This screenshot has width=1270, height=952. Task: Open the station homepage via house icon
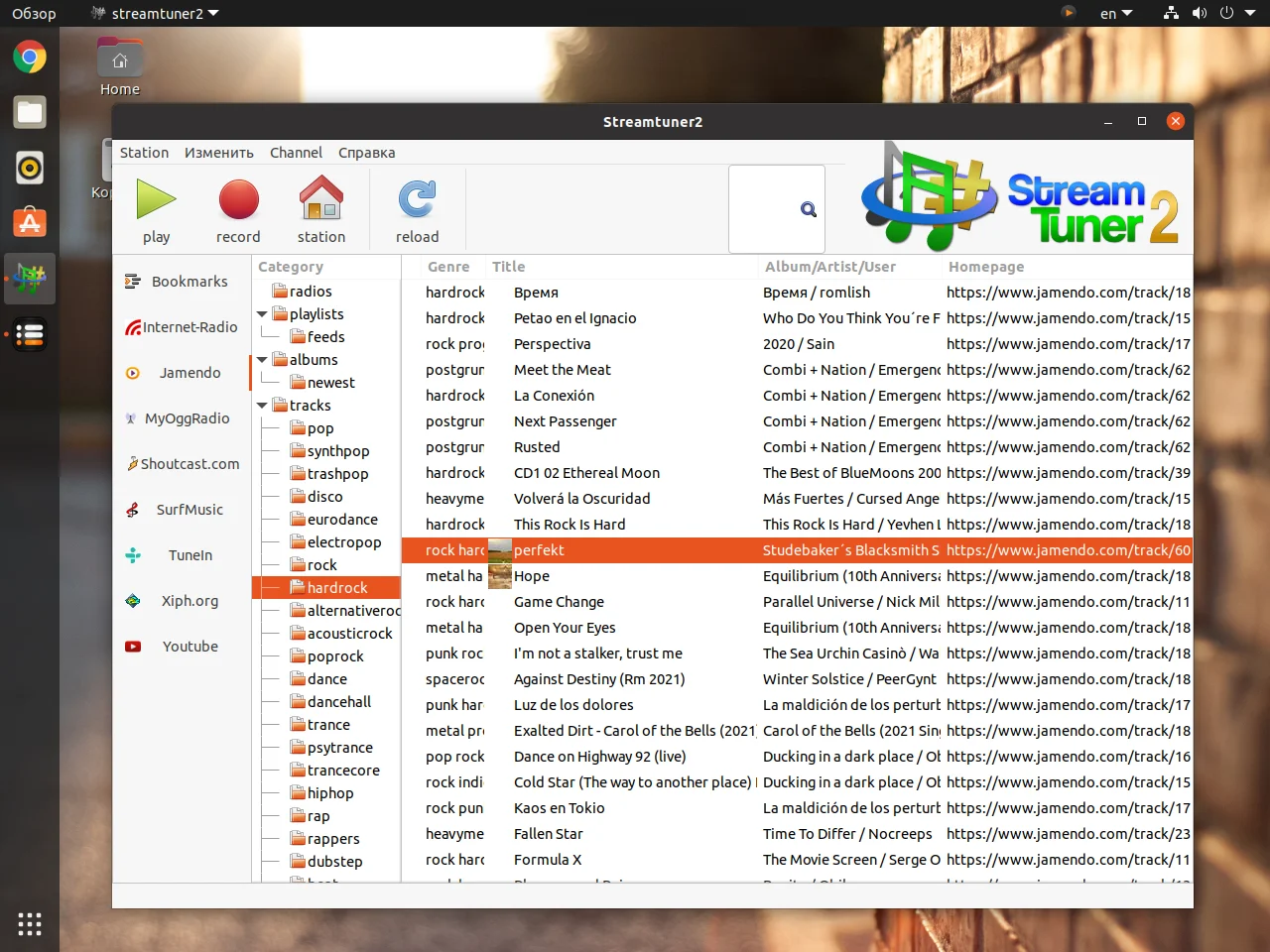[321, 201]
